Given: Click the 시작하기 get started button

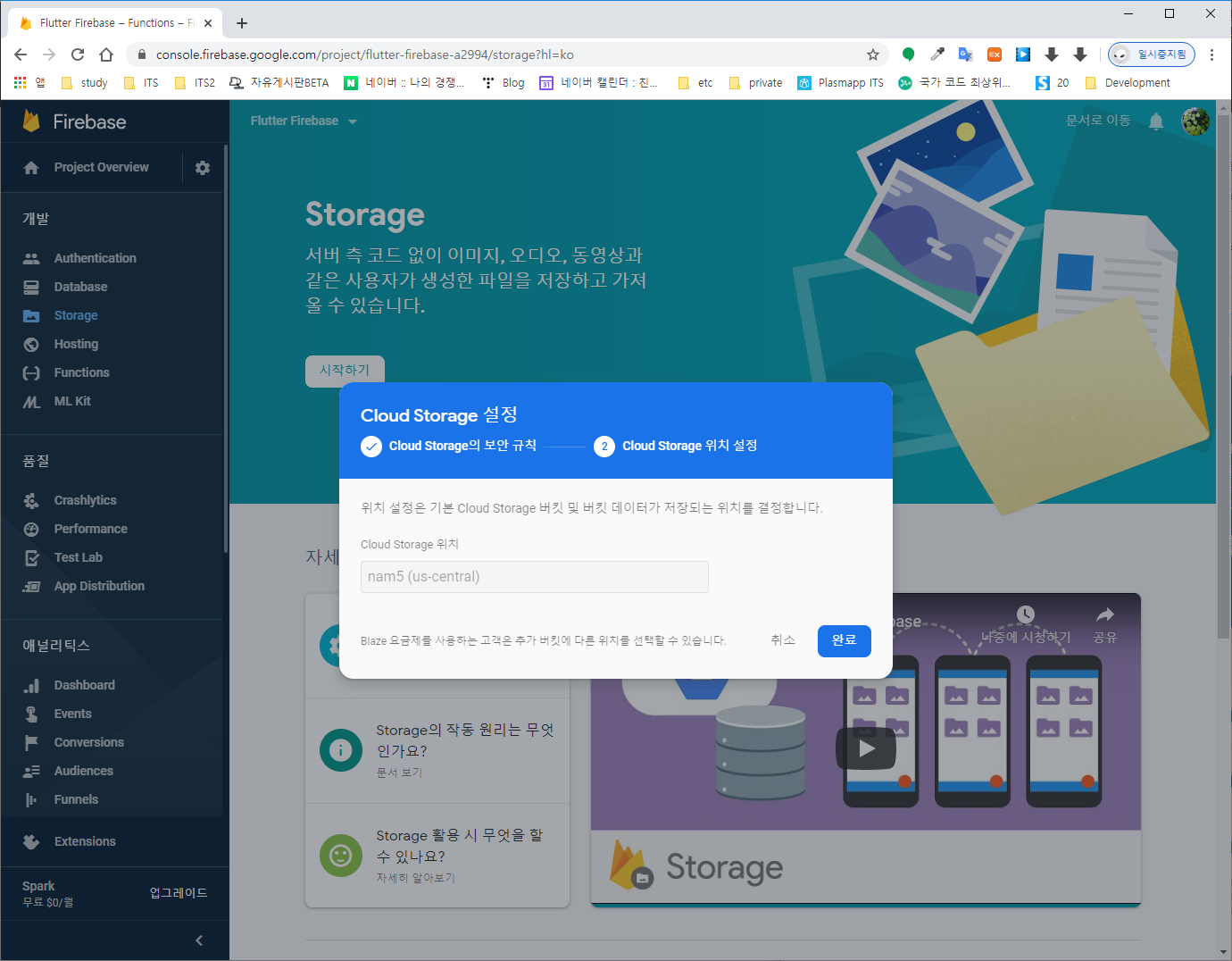Looking at the screenshot, I should point(345,370).
